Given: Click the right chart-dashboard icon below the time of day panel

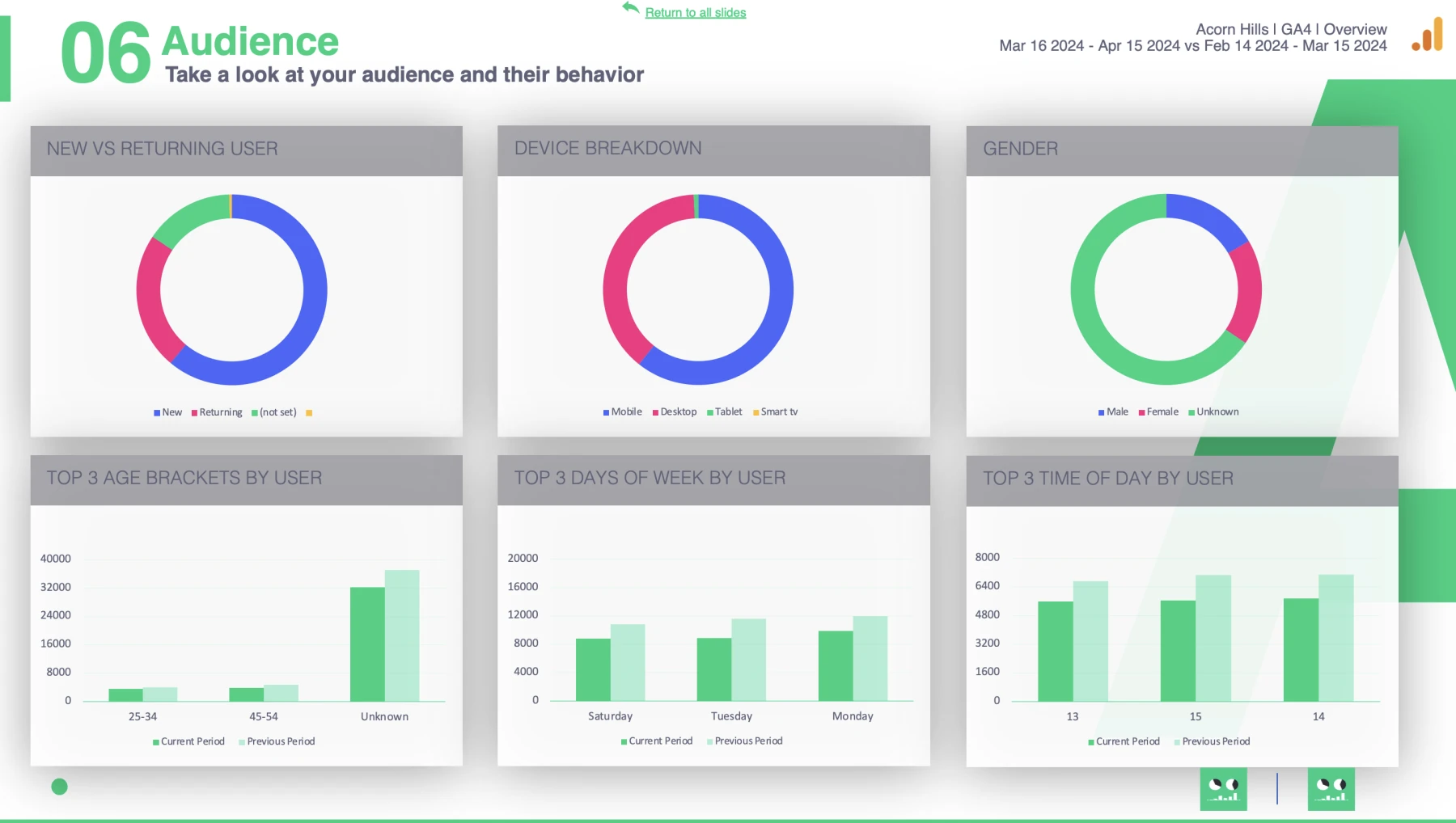Looking at the screenshot, I should point(1331,789).
